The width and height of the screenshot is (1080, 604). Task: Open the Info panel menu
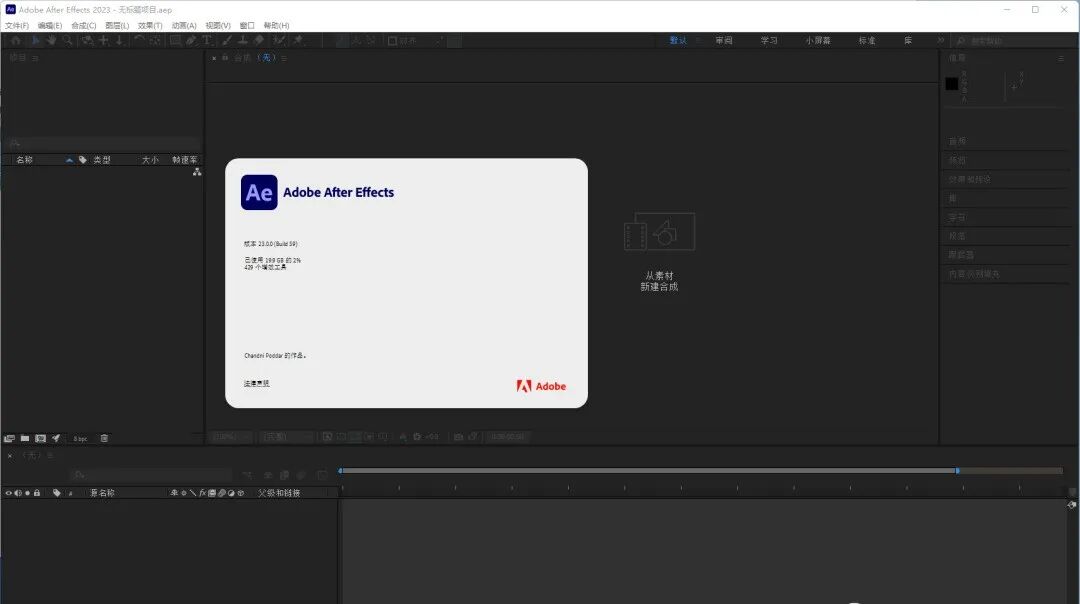[1061, 58]
